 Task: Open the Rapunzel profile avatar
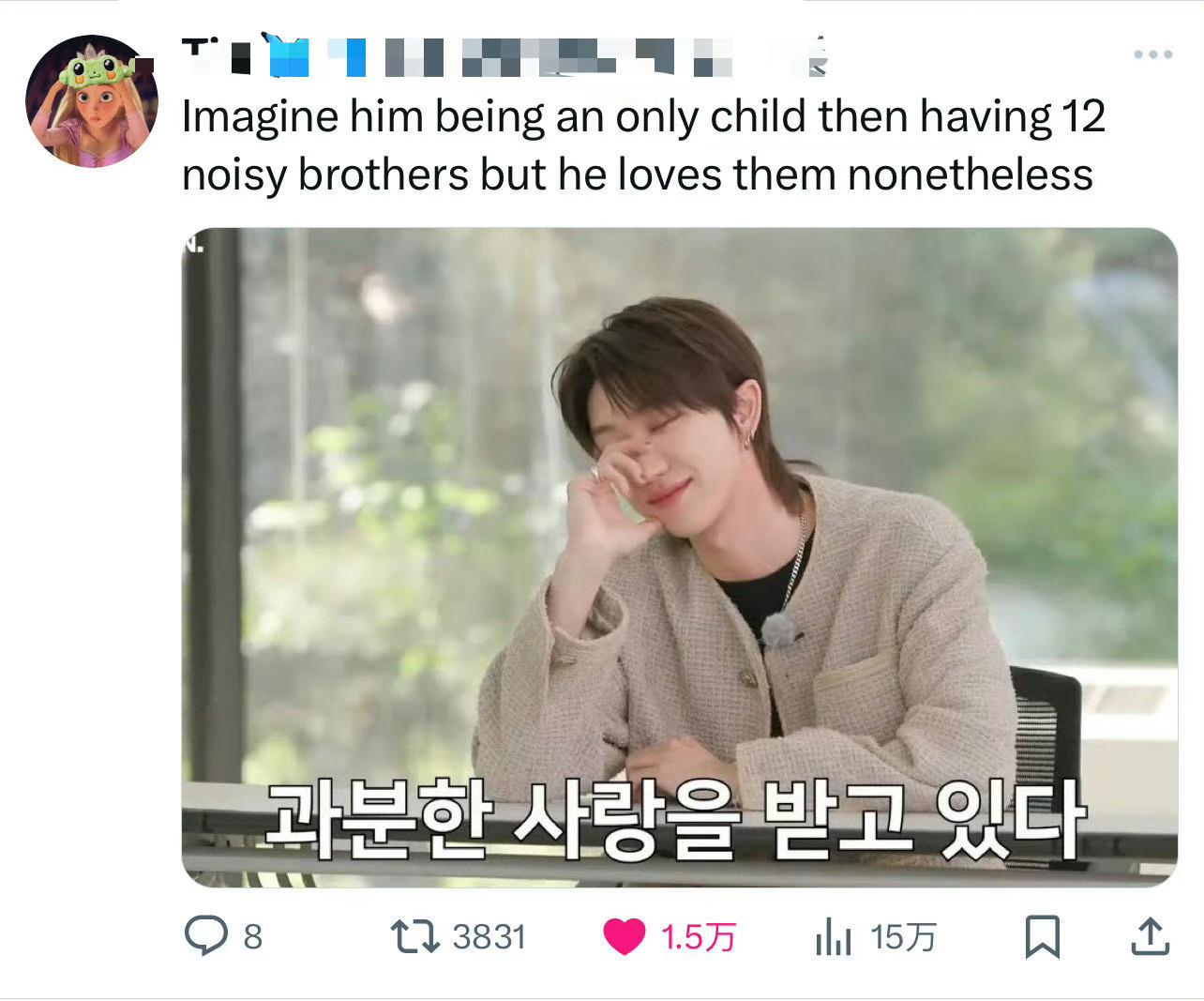click(91, 101)
